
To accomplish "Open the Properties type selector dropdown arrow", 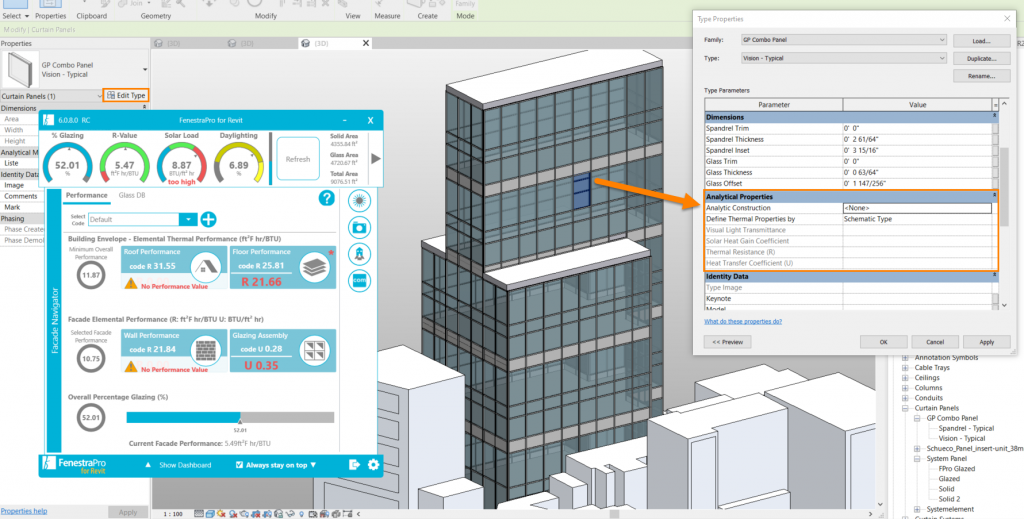I will pyautogui.click(x=145, y=69).
